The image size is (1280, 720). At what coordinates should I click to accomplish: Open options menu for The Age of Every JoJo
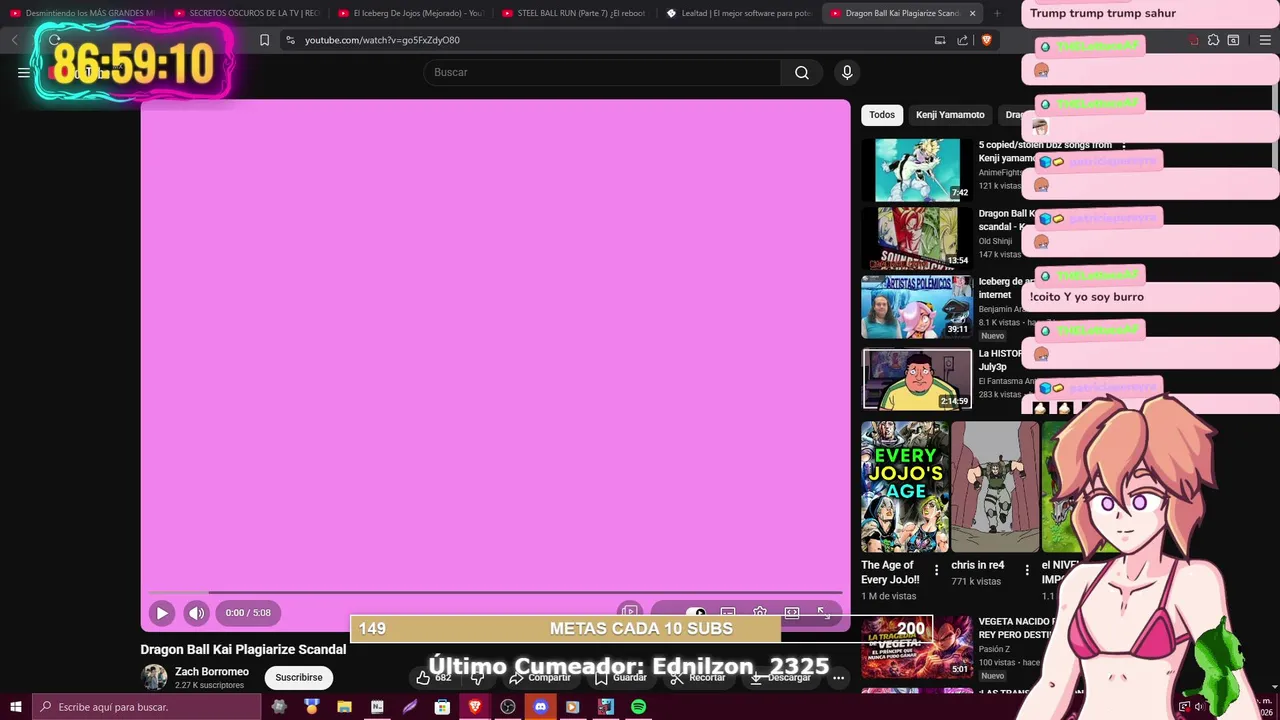[936, 570]
